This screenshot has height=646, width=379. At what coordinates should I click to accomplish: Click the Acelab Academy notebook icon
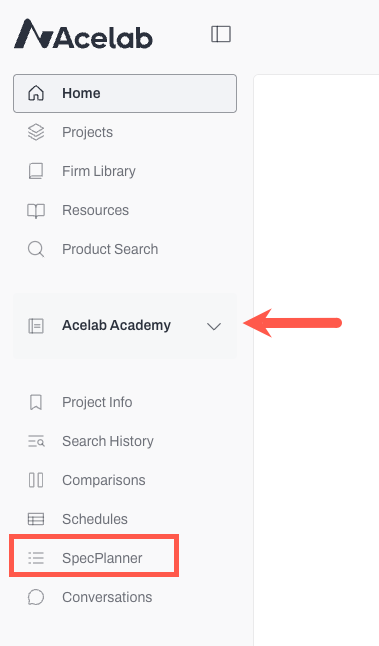[36, 325]
